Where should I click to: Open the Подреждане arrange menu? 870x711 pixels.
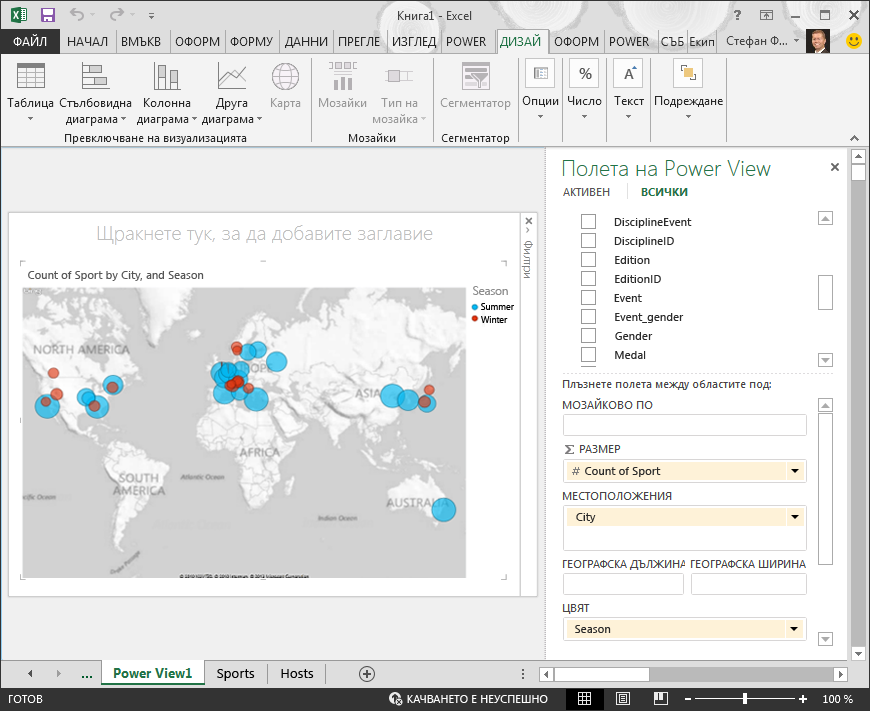[x=688, y=74]
